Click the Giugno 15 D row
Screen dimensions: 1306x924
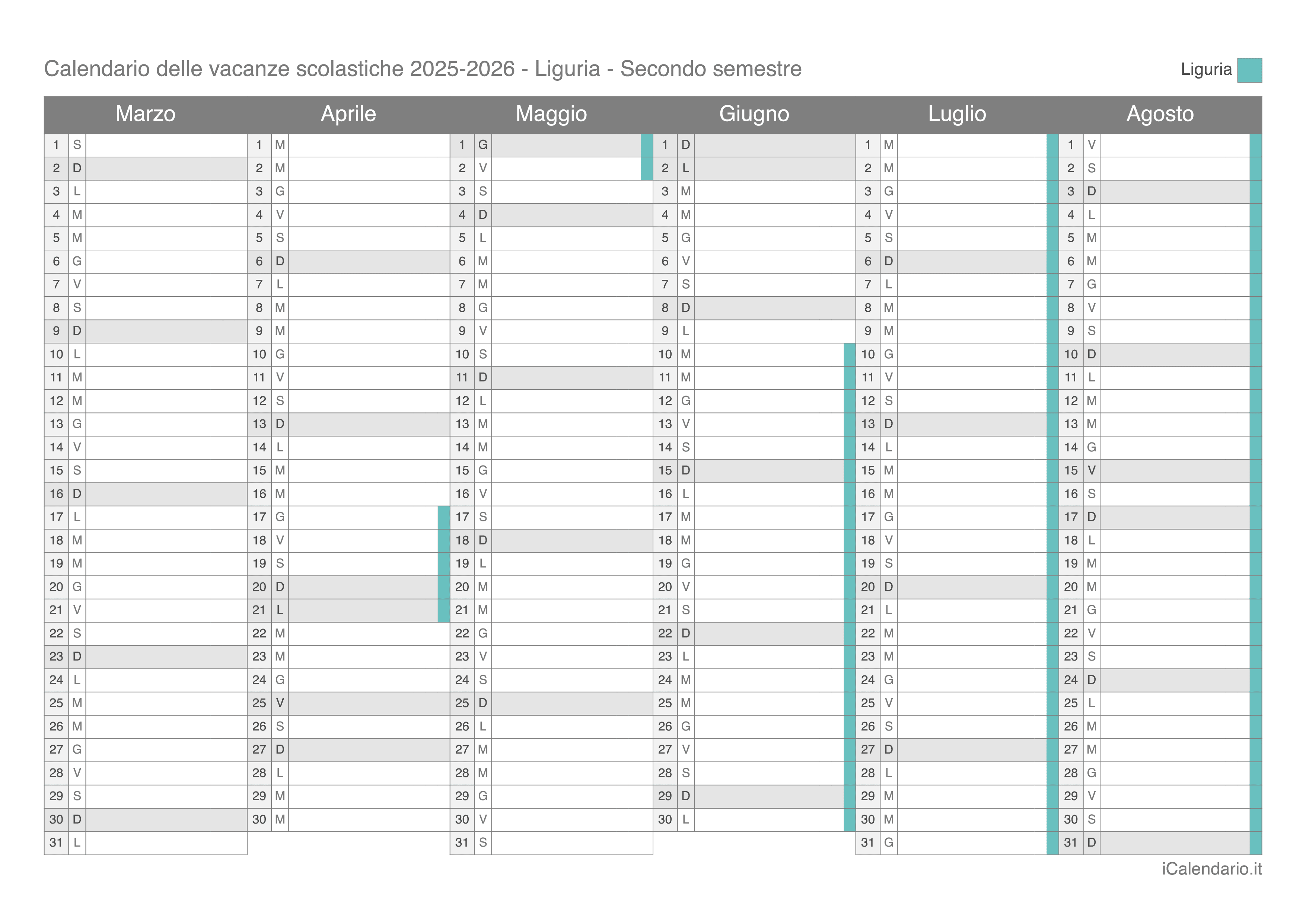coord(755,470)
